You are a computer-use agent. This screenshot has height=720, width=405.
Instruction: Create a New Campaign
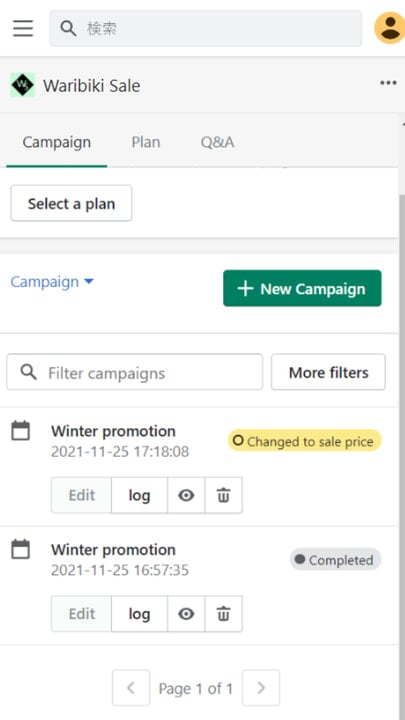tap(302, 288)
